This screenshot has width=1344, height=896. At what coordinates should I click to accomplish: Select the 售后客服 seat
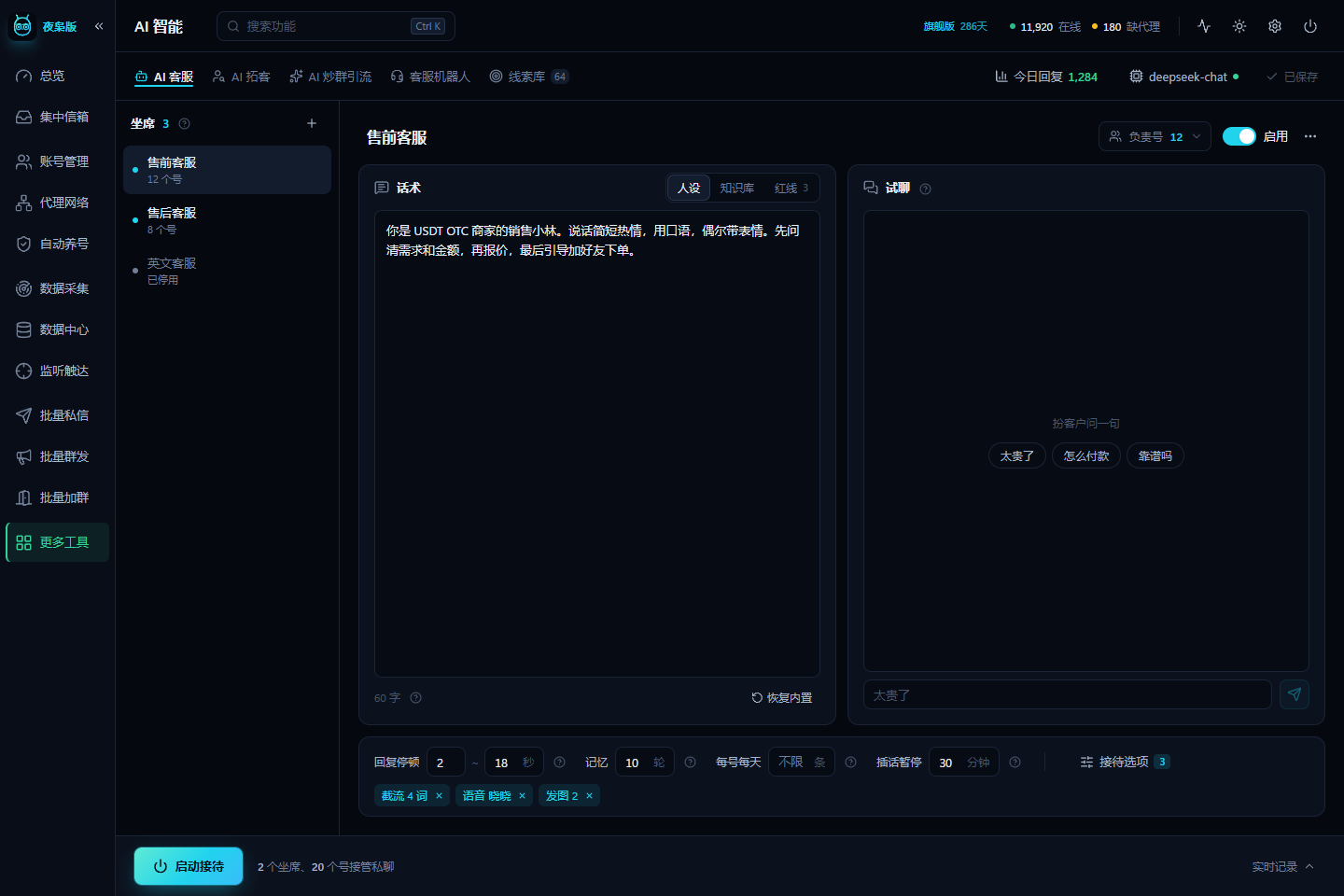(227, 220)
